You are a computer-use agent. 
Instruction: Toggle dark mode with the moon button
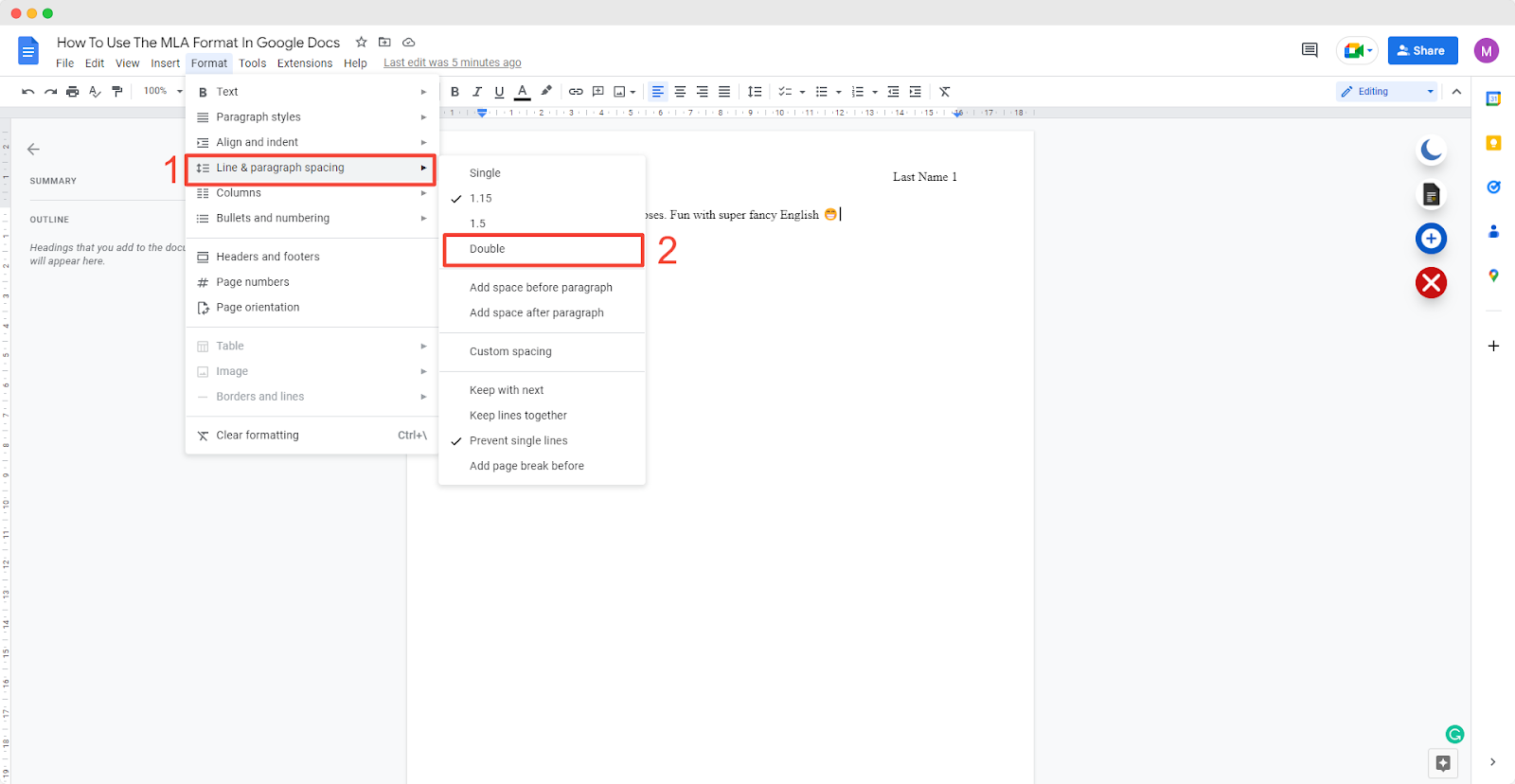(x=1431, y=150)
